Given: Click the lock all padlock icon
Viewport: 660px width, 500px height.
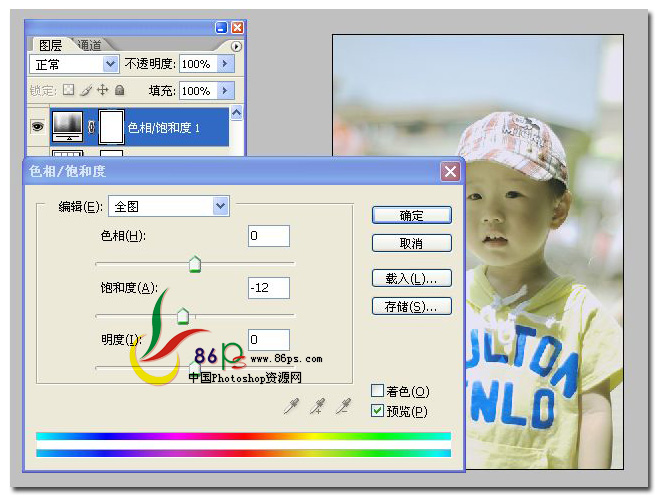Looking at the screenshot, I should (x=120, y=90).
